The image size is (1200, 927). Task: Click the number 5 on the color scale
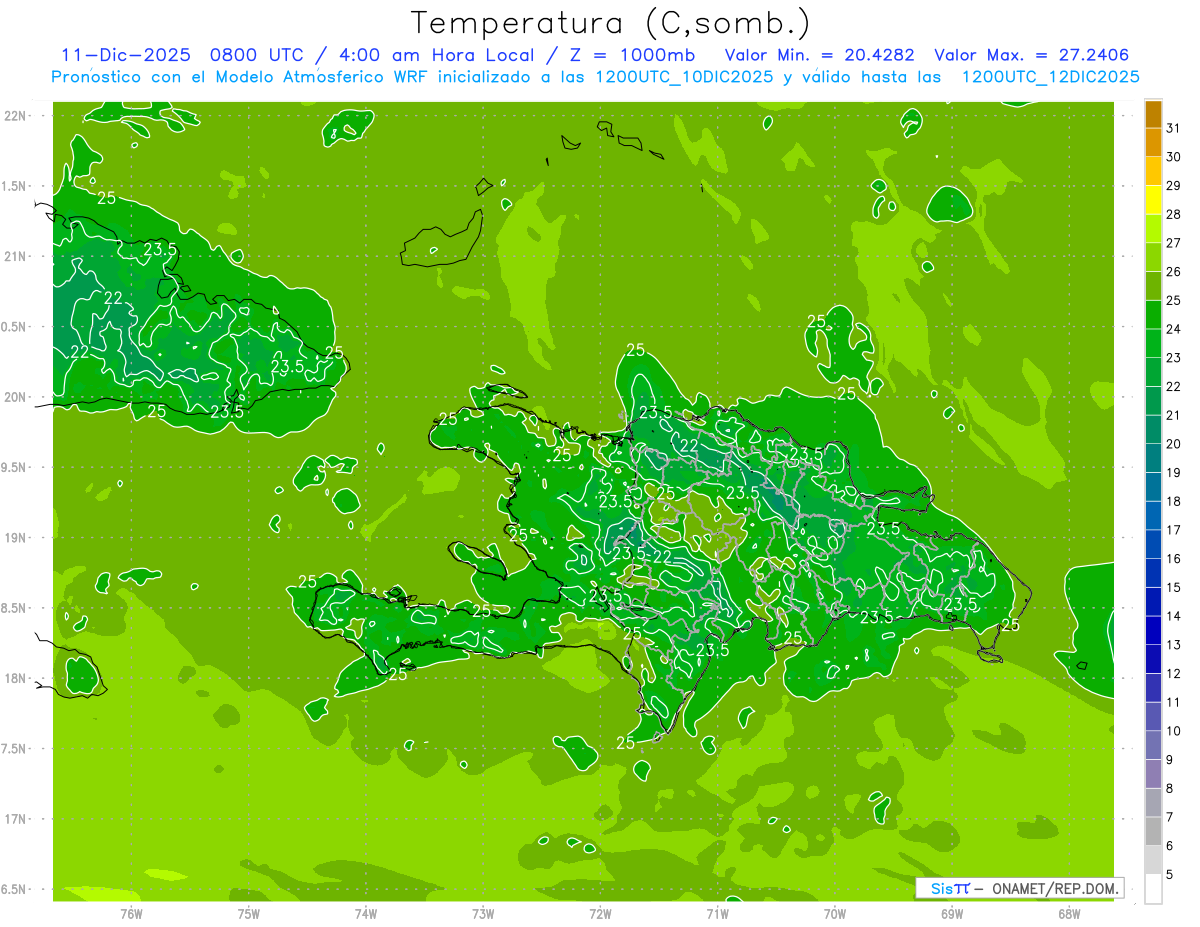1170,875
